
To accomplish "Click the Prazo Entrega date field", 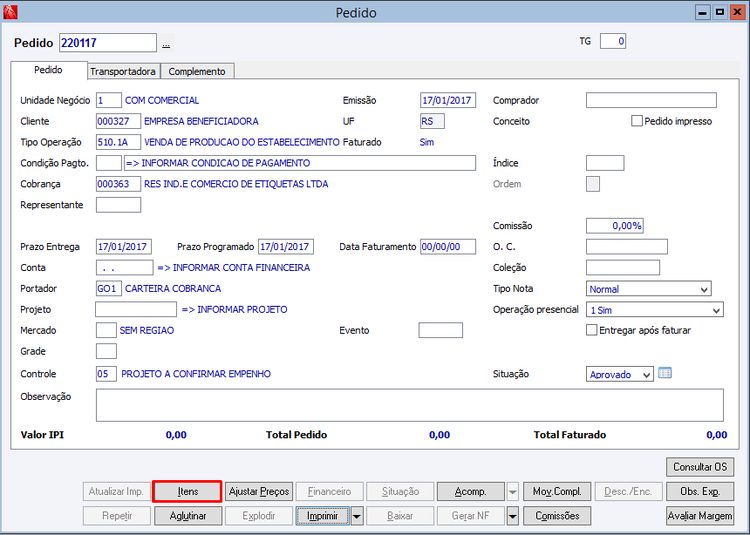I will click(x=124, y=247).
